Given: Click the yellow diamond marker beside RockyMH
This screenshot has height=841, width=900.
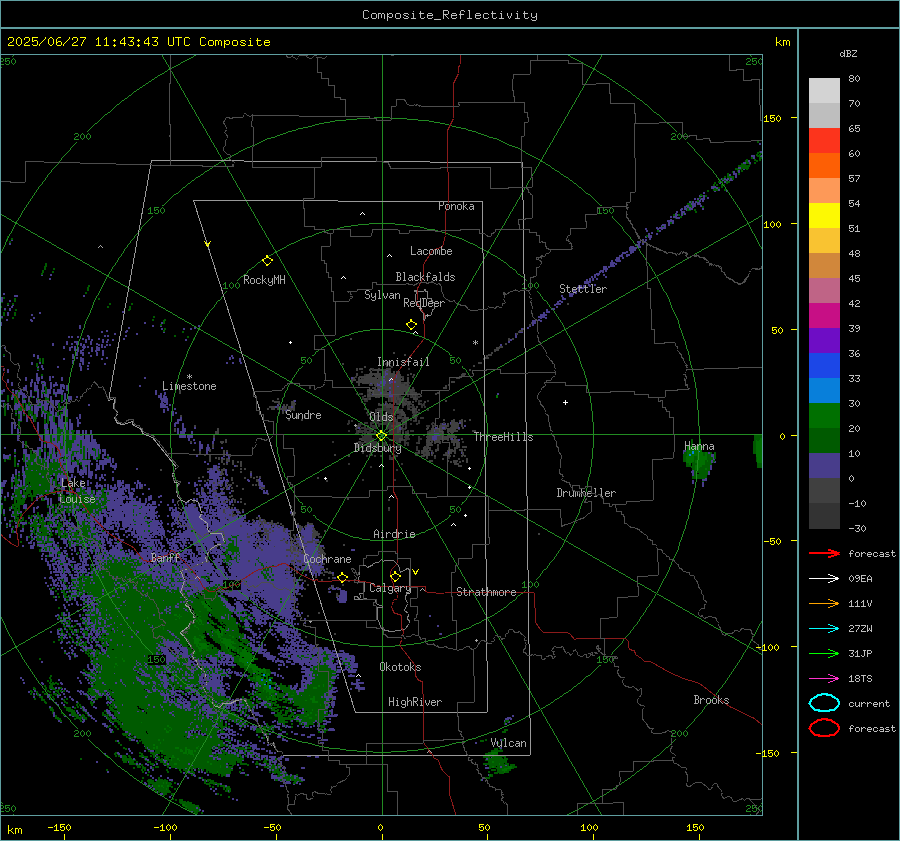Looking at the screenshot, I should pyautogui.click(x=267, y=261).
